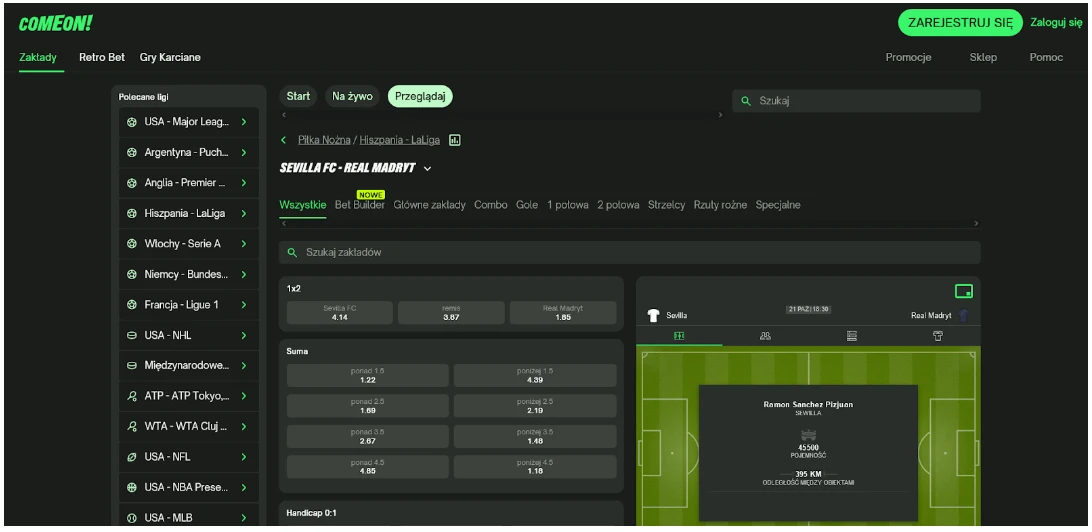Click the stadium icon above 45500 capacity
This screenshot has height=532, width=1092.
point(808,437)
